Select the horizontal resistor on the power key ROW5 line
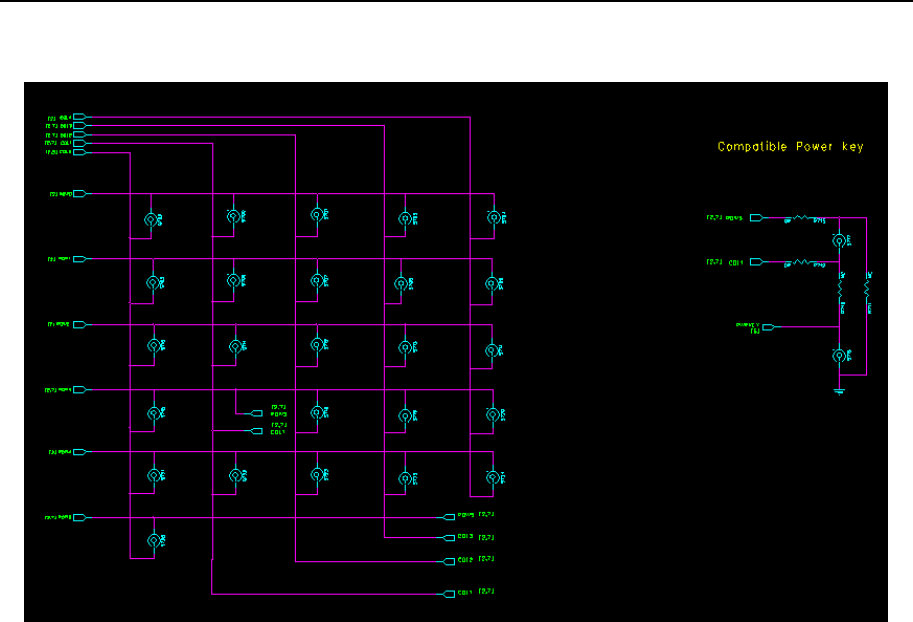913x622 pixels. click(x=802, y=218)
